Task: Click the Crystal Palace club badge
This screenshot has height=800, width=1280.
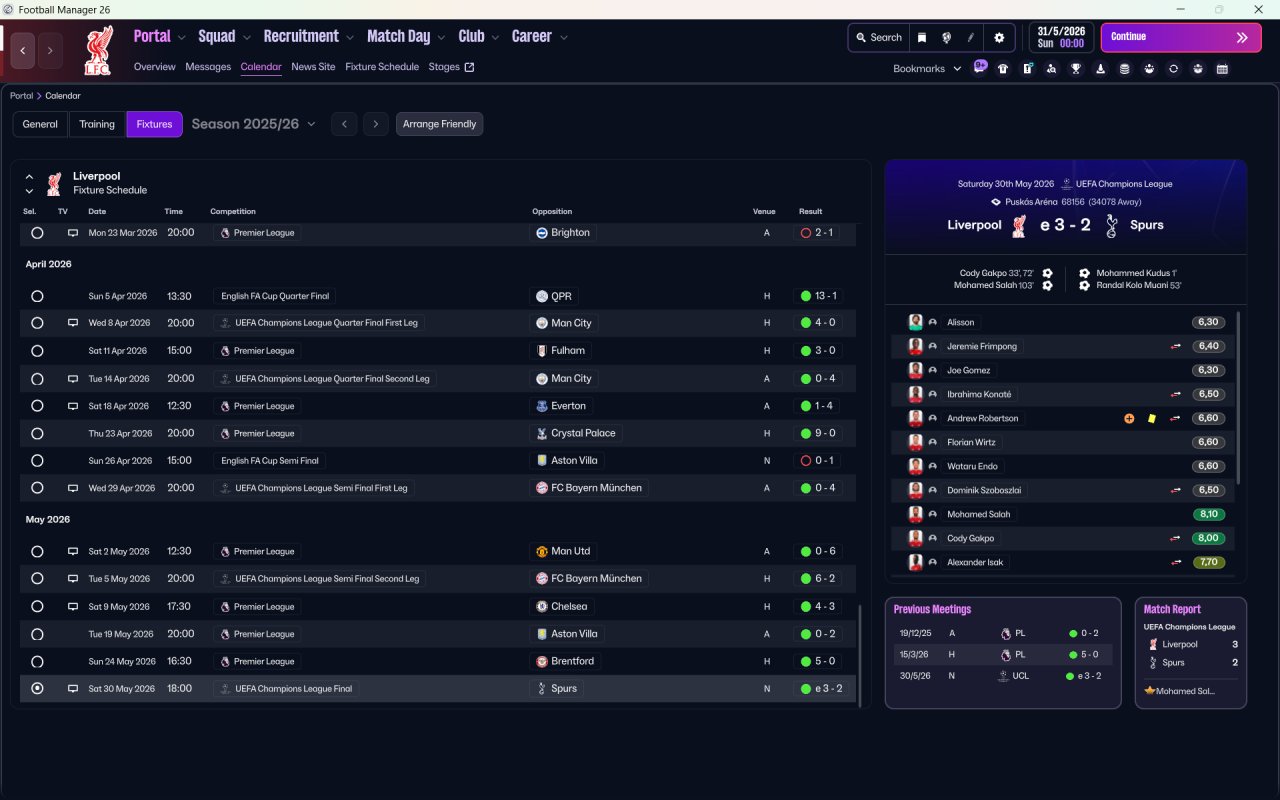Action: click(542, 434)
